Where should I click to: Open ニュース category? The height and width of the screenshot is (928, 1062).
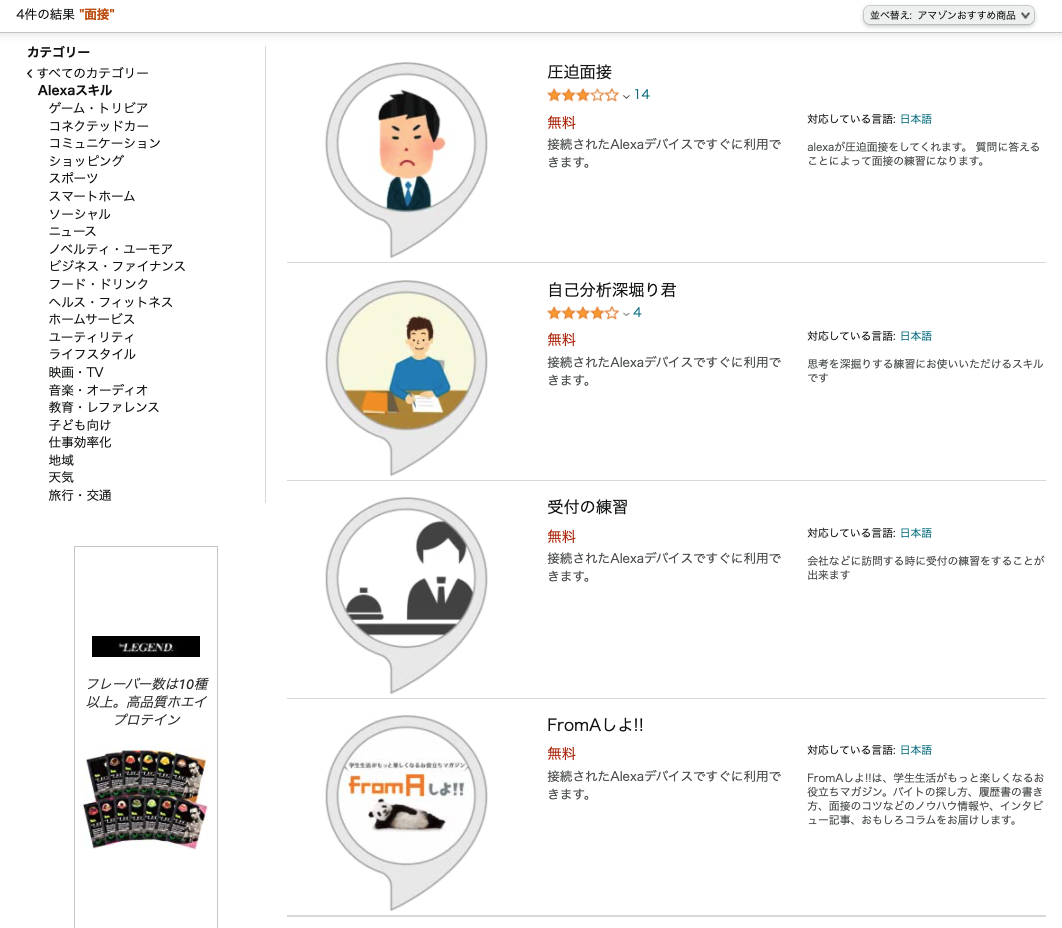coord(72,231)
